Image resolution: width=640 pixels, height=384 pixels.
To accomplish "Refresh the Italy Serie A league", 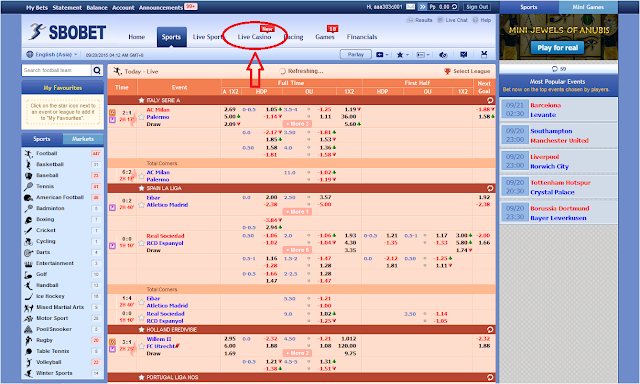I will click(x=490, y=100).
